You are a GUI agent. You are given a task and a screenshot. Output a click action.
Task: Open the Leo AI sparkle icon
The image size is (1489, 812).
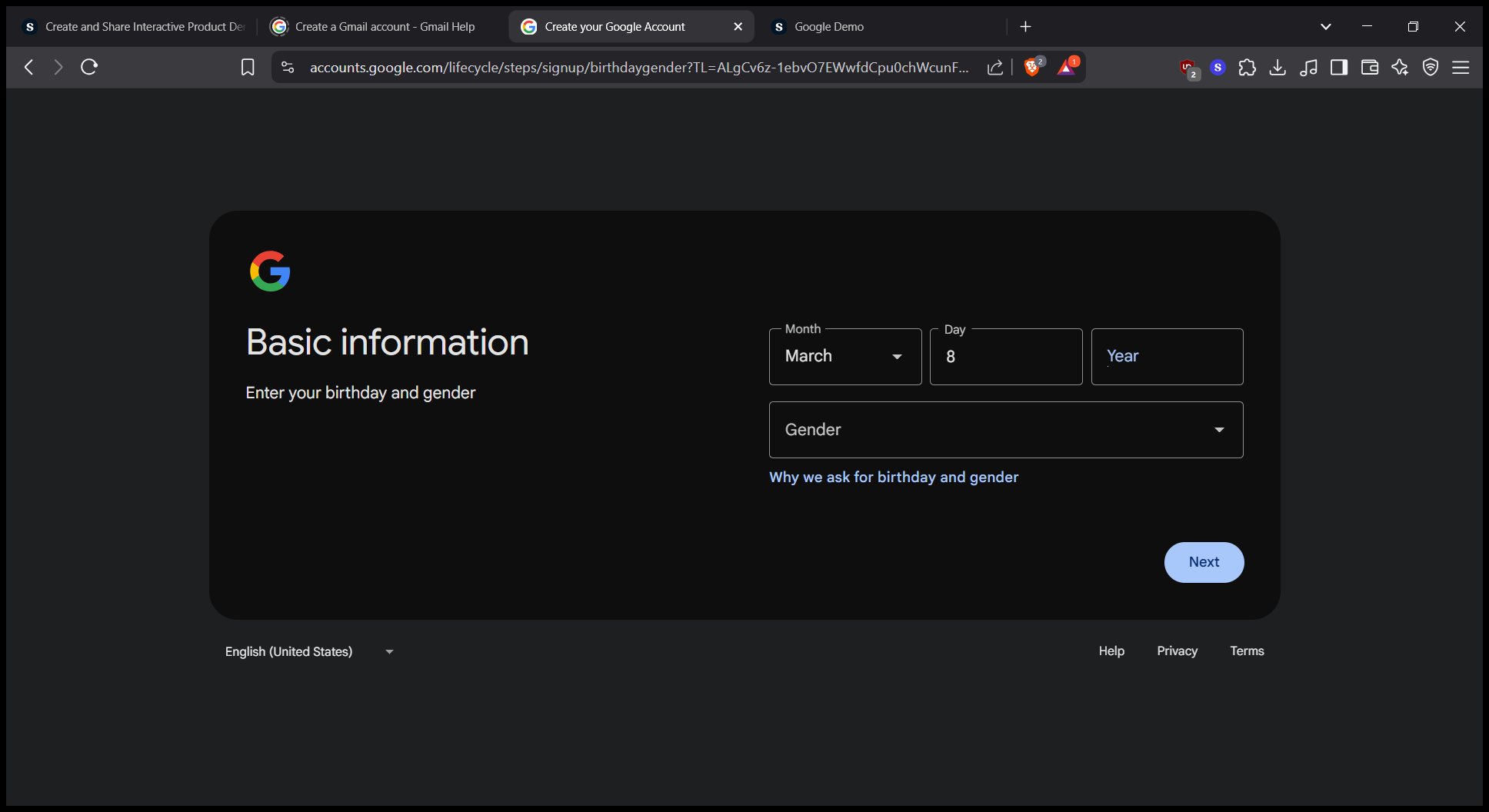pyautogui.click(x=1400, y=68)
